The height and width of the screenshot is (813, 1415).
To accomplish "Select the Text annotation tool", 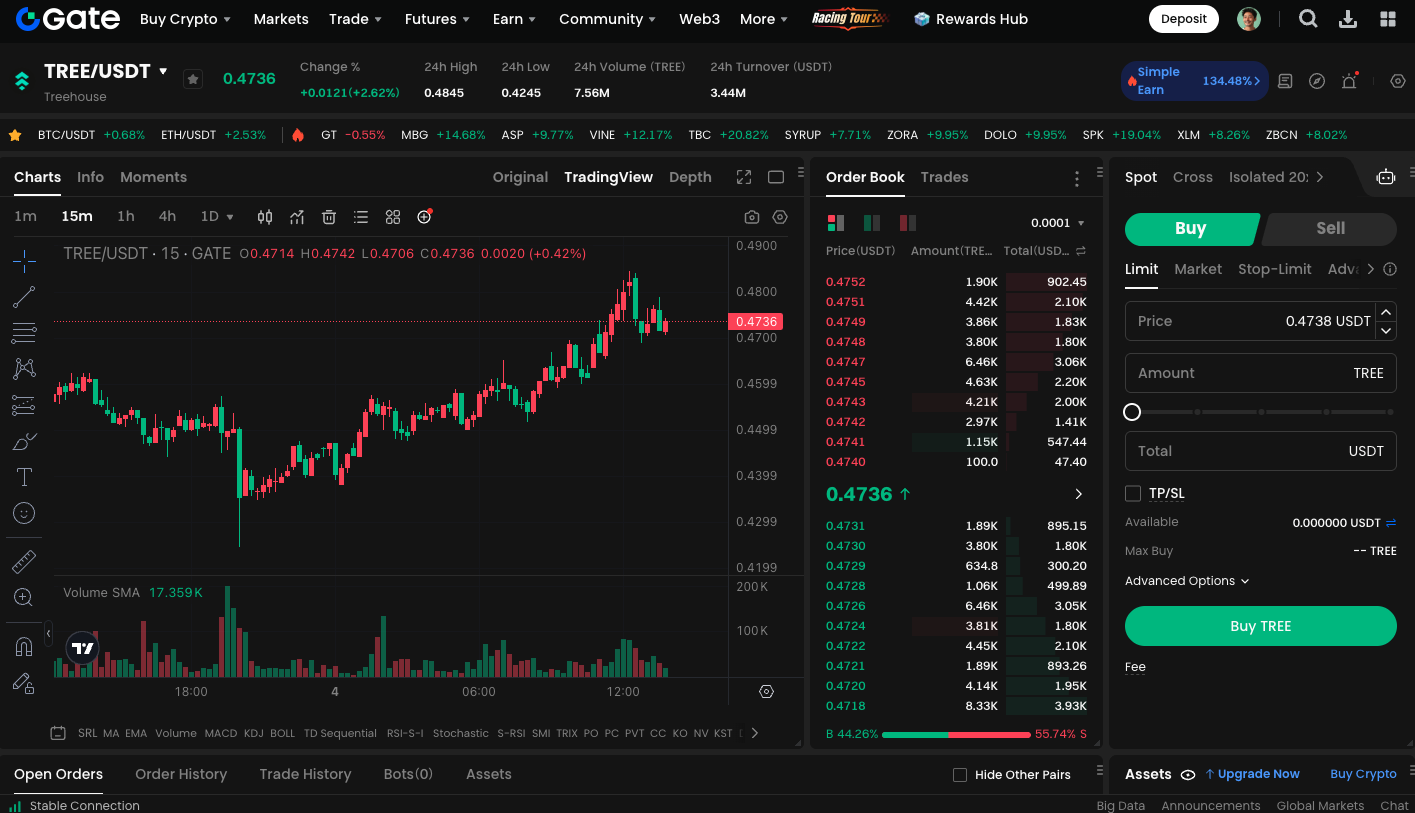I will [24, 477].
